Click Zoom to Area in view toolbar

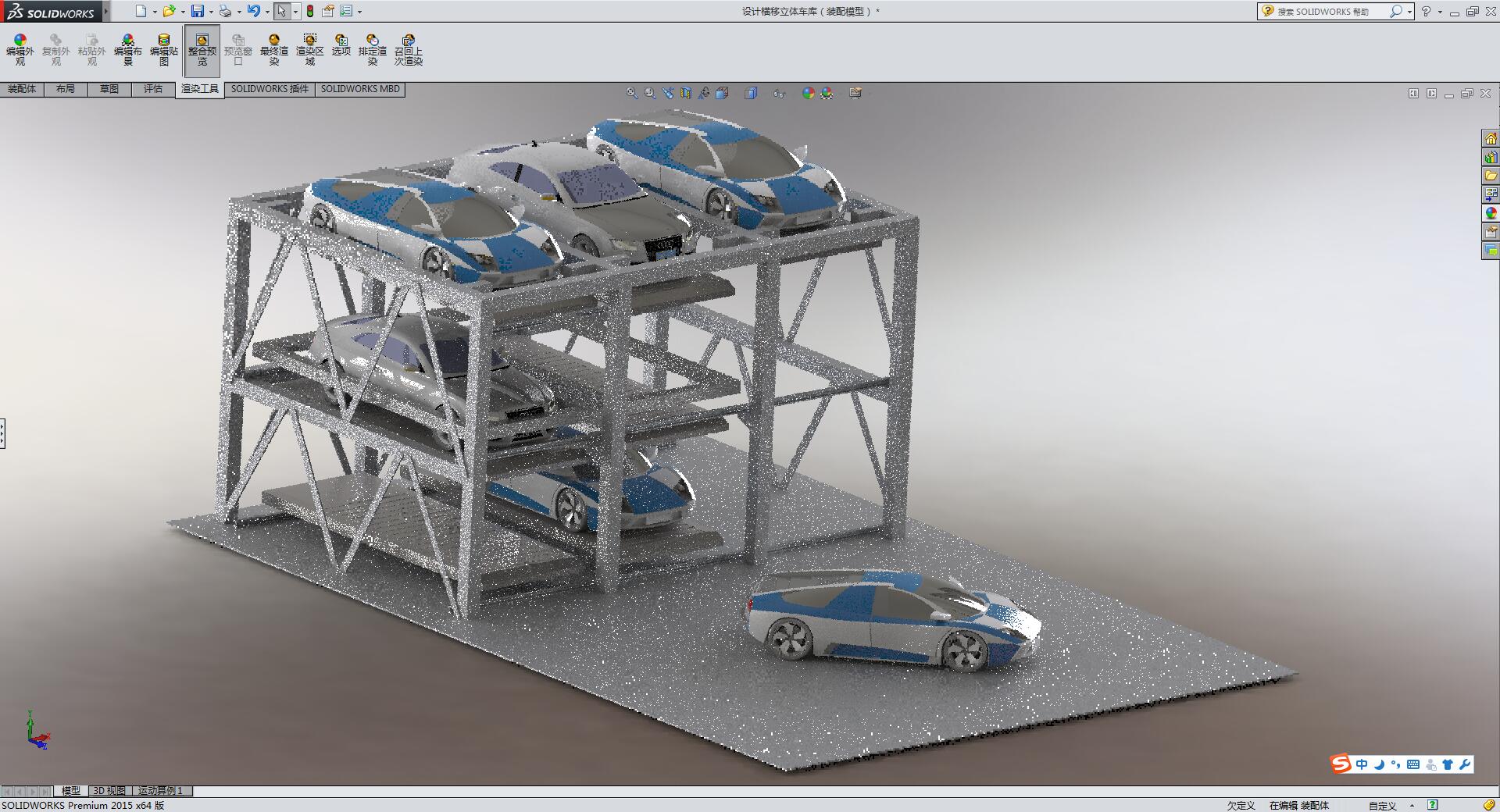(650, 93)
